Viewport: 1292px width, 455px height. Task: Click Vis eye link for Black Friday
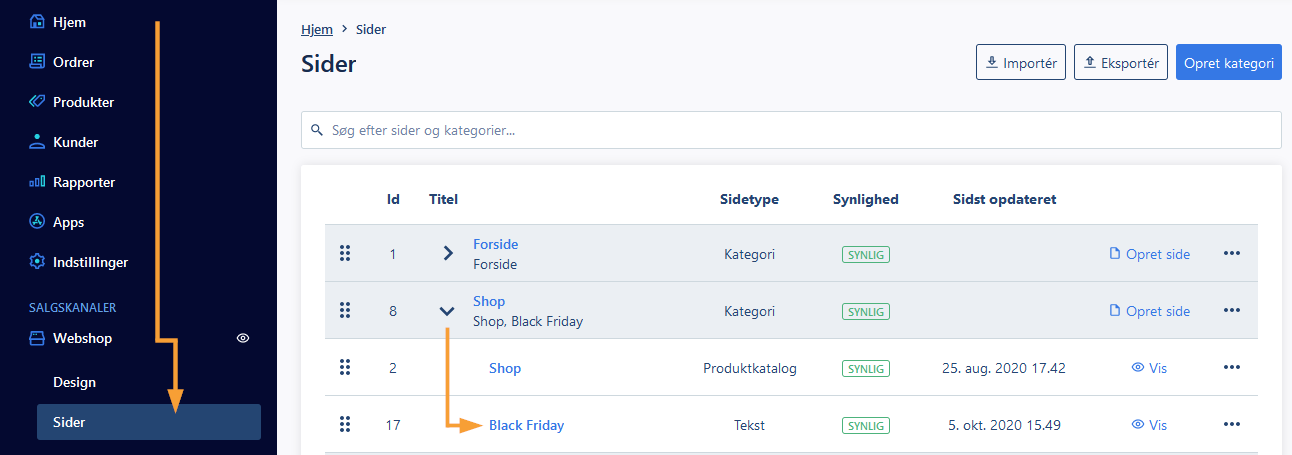click(x=1149, y=425)
